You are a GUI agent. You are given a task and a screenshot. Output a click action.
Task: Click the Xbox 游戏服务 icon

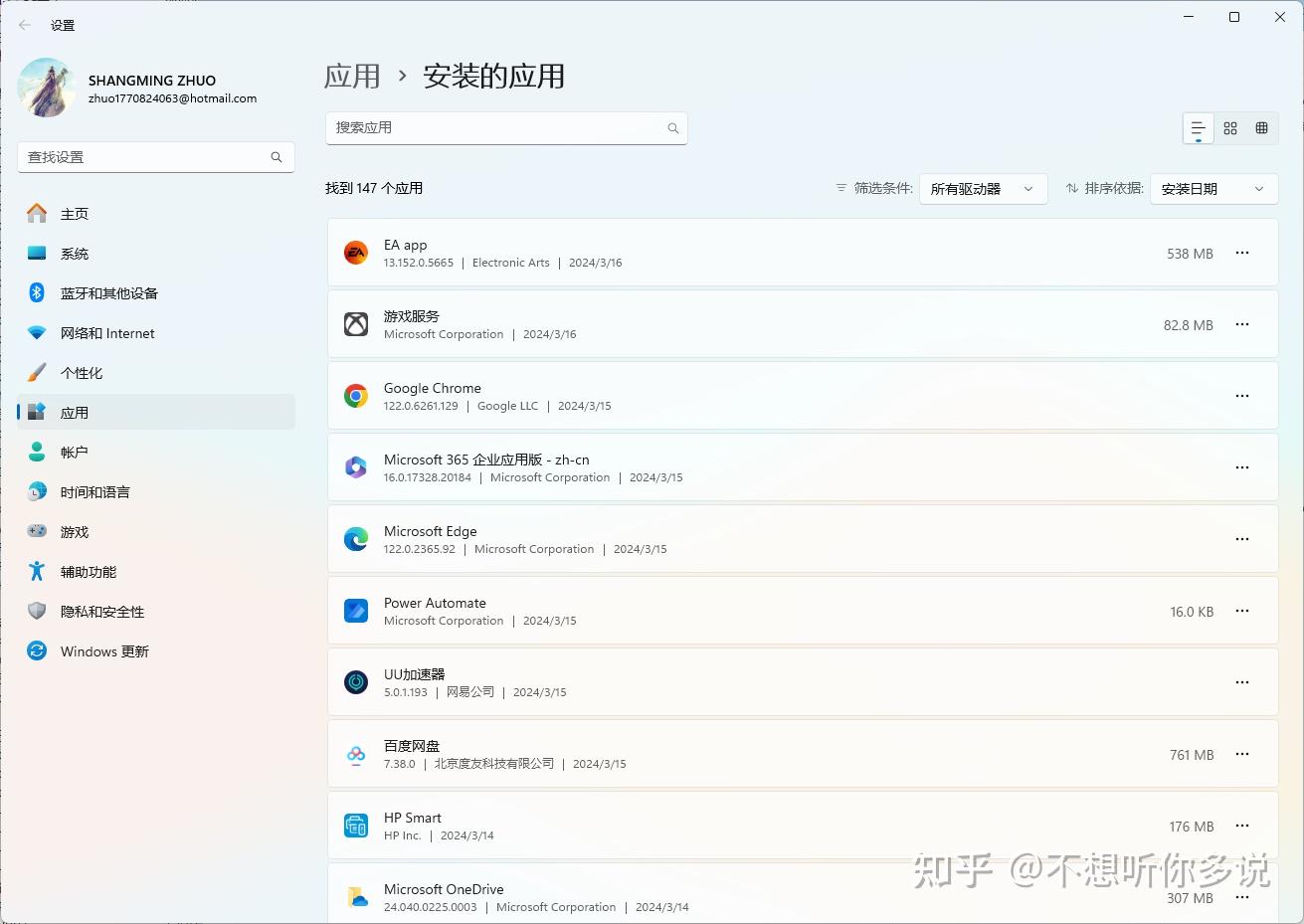point(356,324)
